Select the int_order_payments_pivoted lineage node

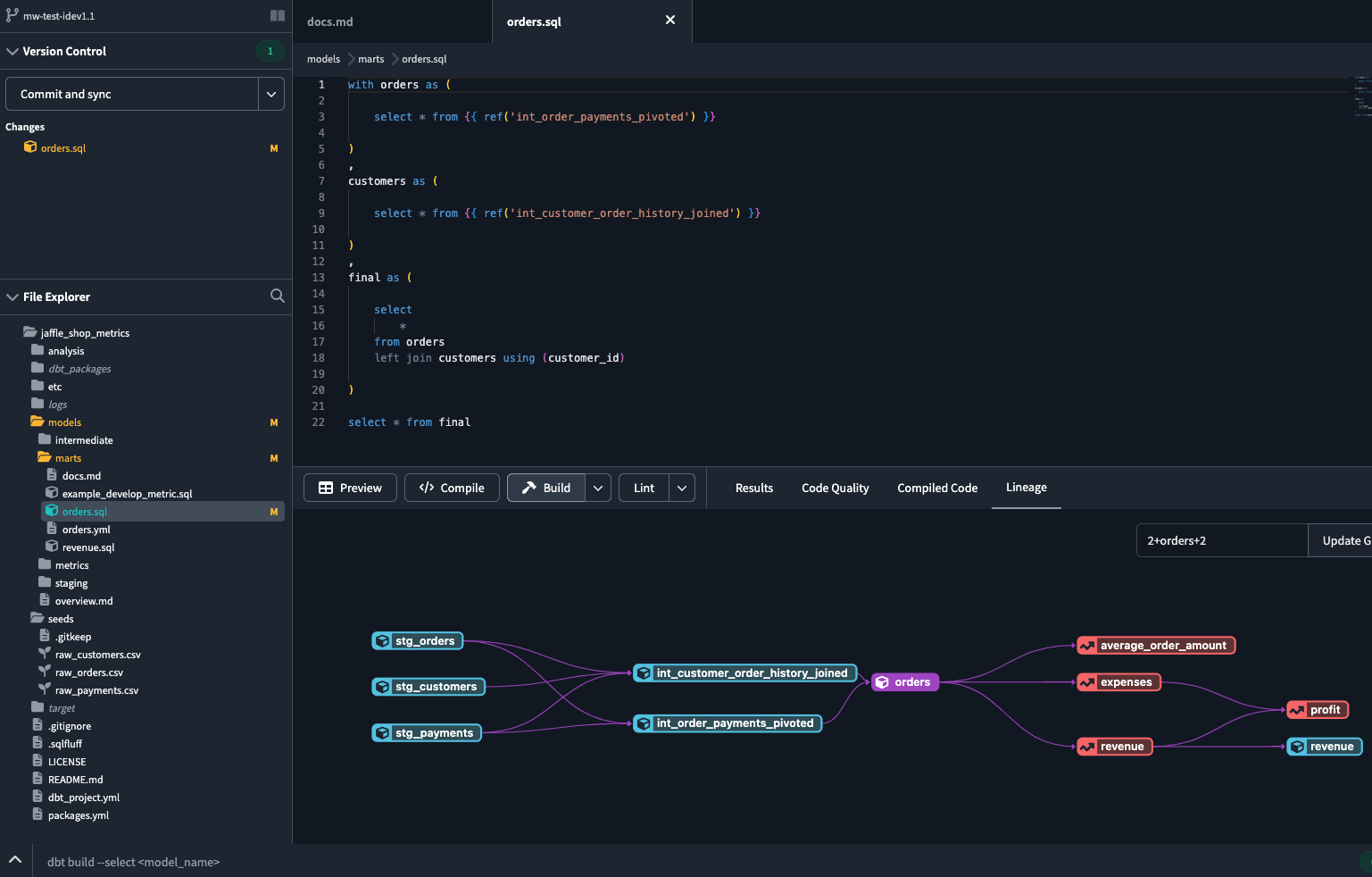727,723
